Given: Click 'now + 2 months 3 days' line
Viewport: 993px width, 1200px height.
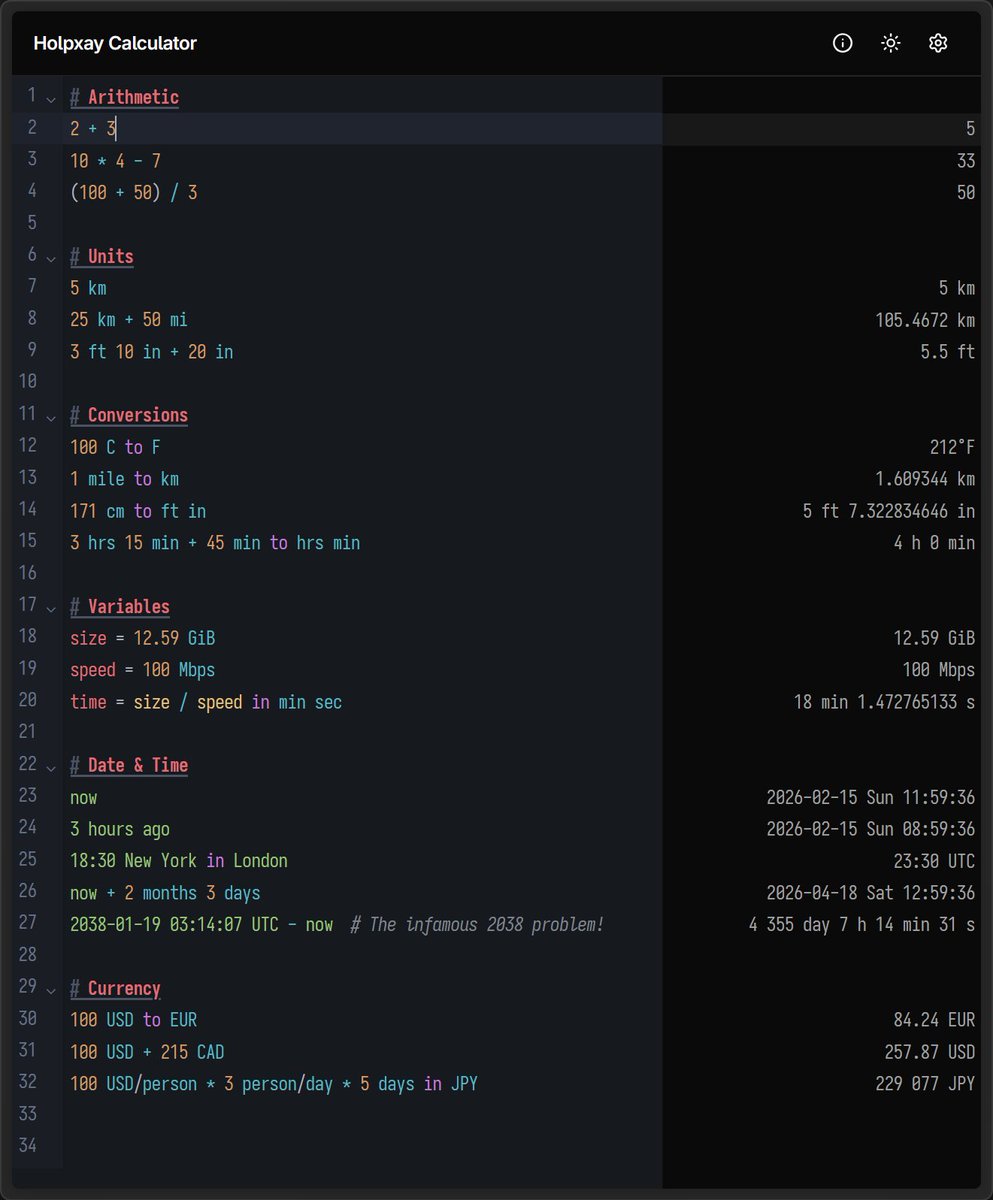Looking at the screenshot, I should [165, 893].
